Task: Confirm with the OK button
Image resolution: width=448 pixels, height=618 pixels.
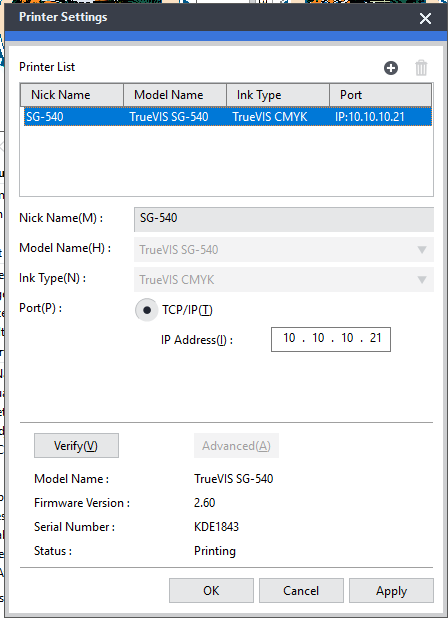Action: (x=211, y=590)
